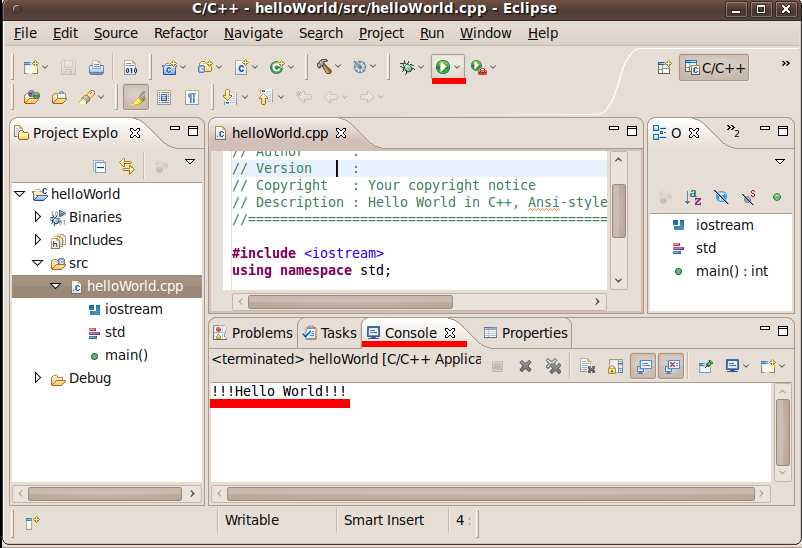Click the C/C++ perspective button
Image resolution: width=802 pixels, height=548 pixels.
pos(714,68)
